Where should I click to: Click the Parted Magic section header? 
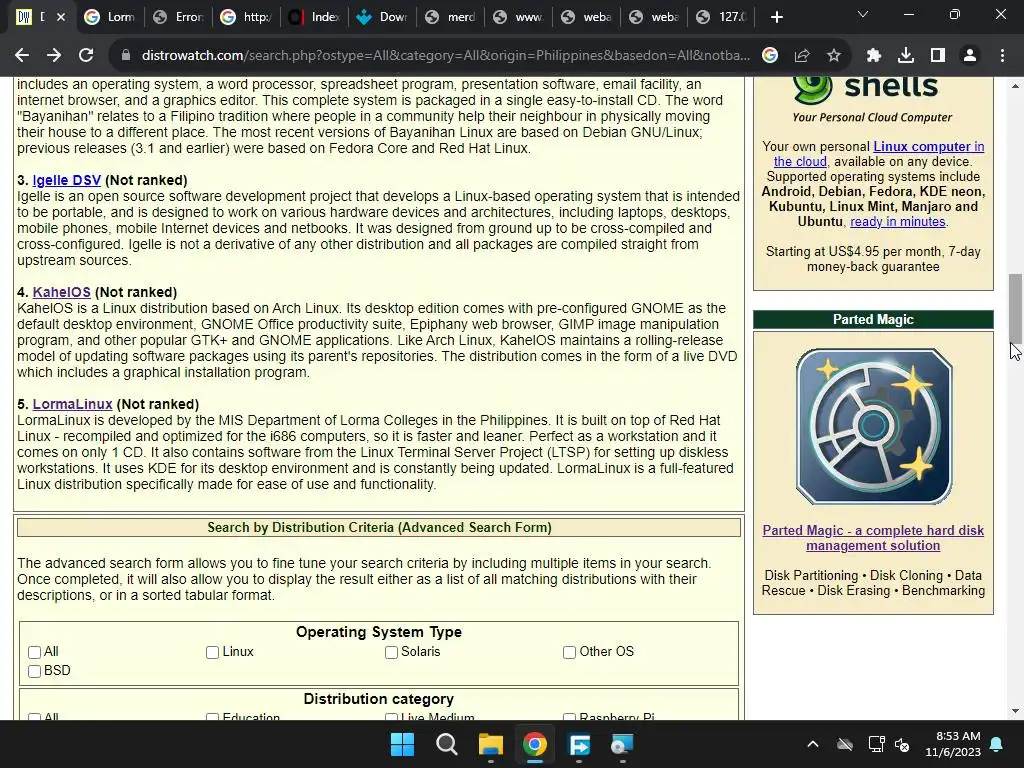pyautogui.click(x=873, y=319)
